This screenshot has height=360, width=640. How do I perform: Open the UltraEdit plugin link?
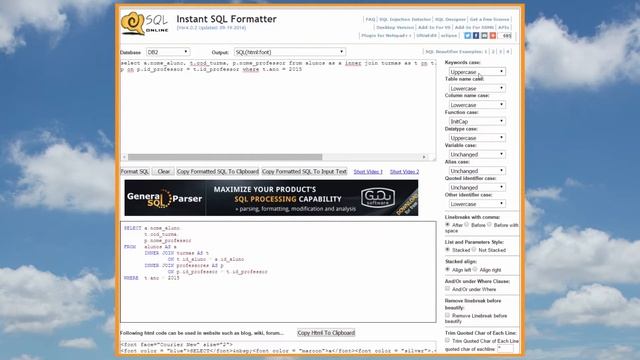point(427,36)
